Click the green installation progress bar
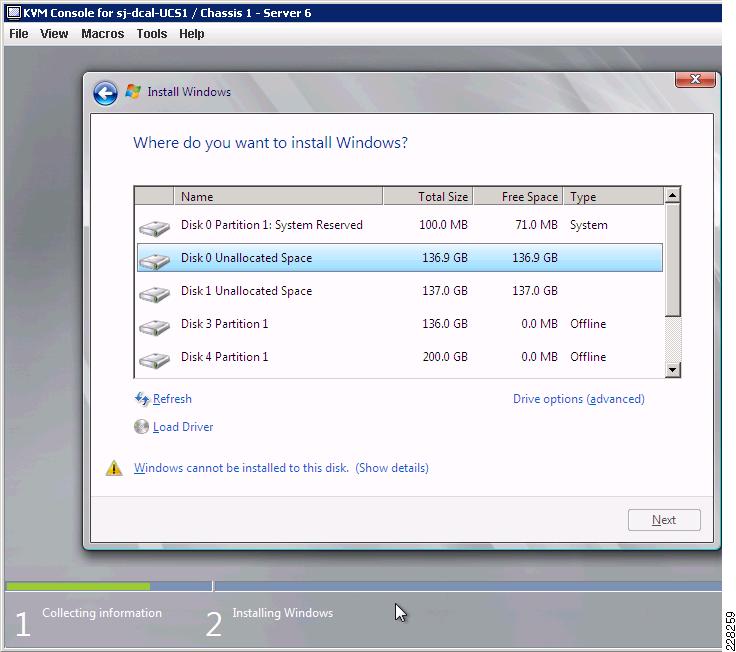736x652 pixels. click(78, 586)
